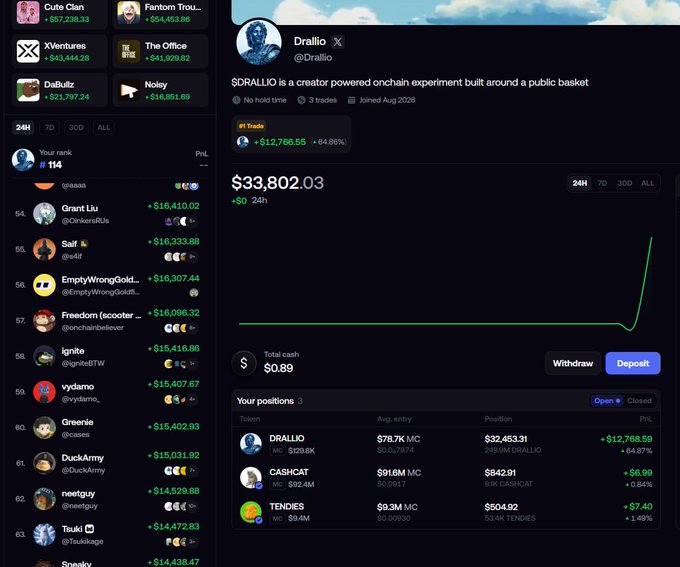Click token icons under Grant Liu's PnL
The image size is (680, 567).
(181, 221)
